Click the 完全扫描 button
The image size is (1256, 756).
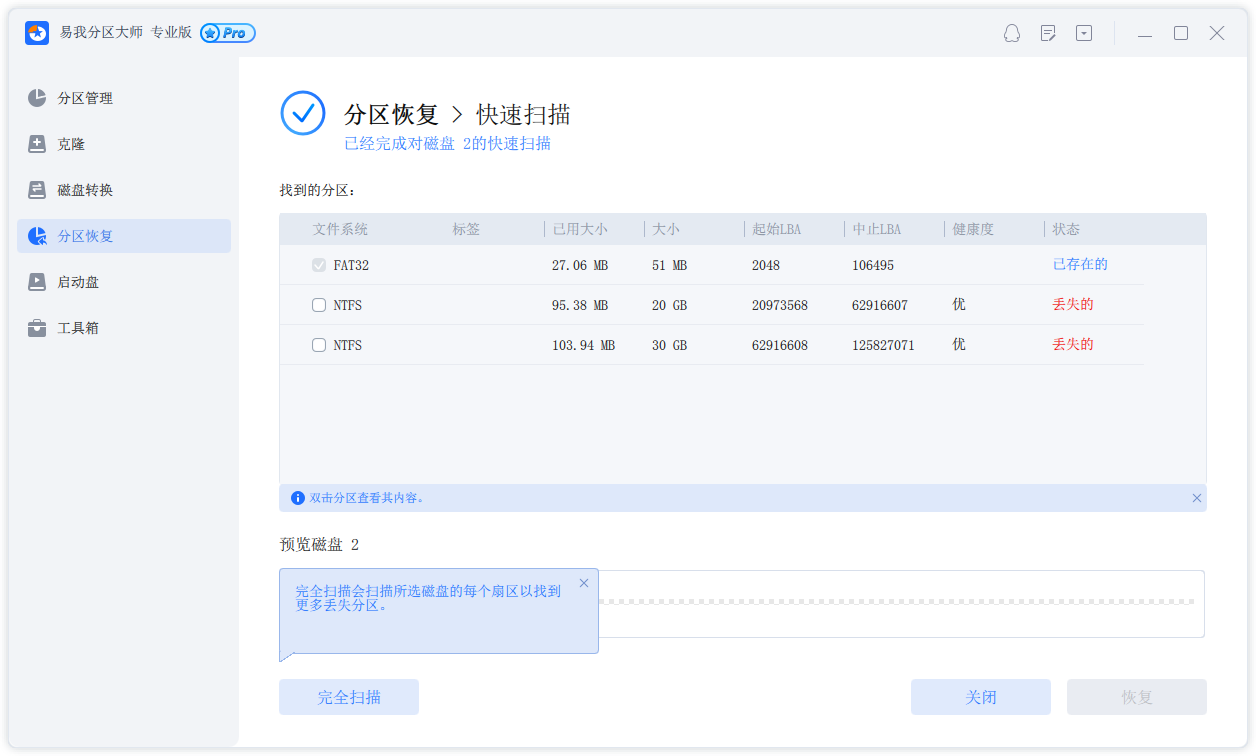click(x=349, y=697)
